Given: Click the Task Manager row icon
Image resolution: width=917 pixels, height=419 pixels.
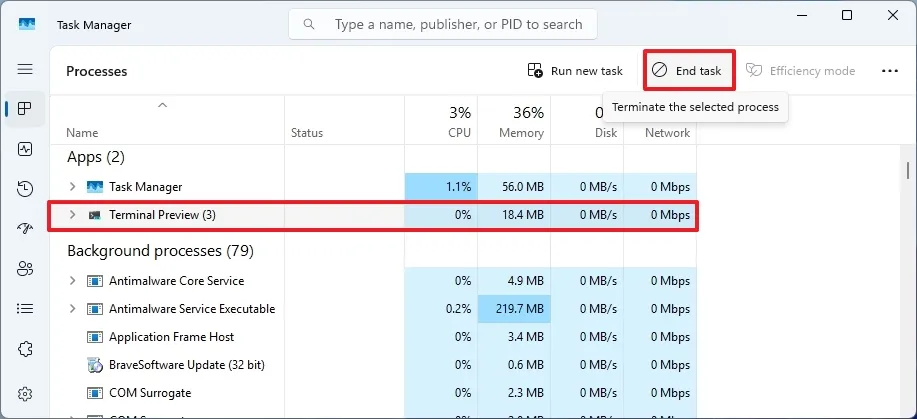Looking at the screenshot, I should pos(94,187).
